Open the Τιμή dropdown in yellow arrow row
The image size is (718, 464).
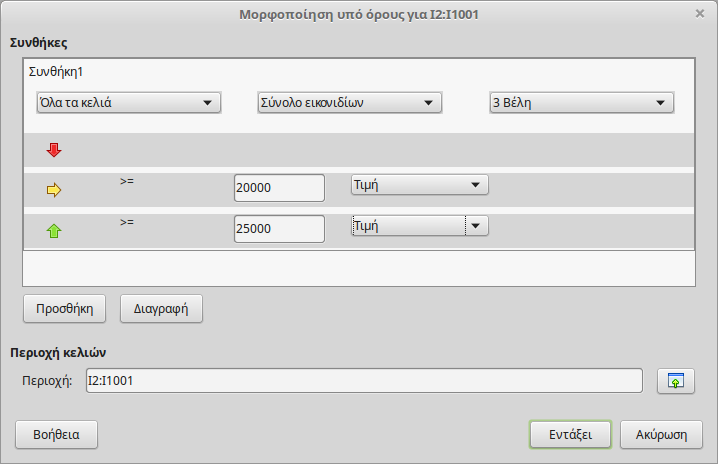[x=418, y=185]
